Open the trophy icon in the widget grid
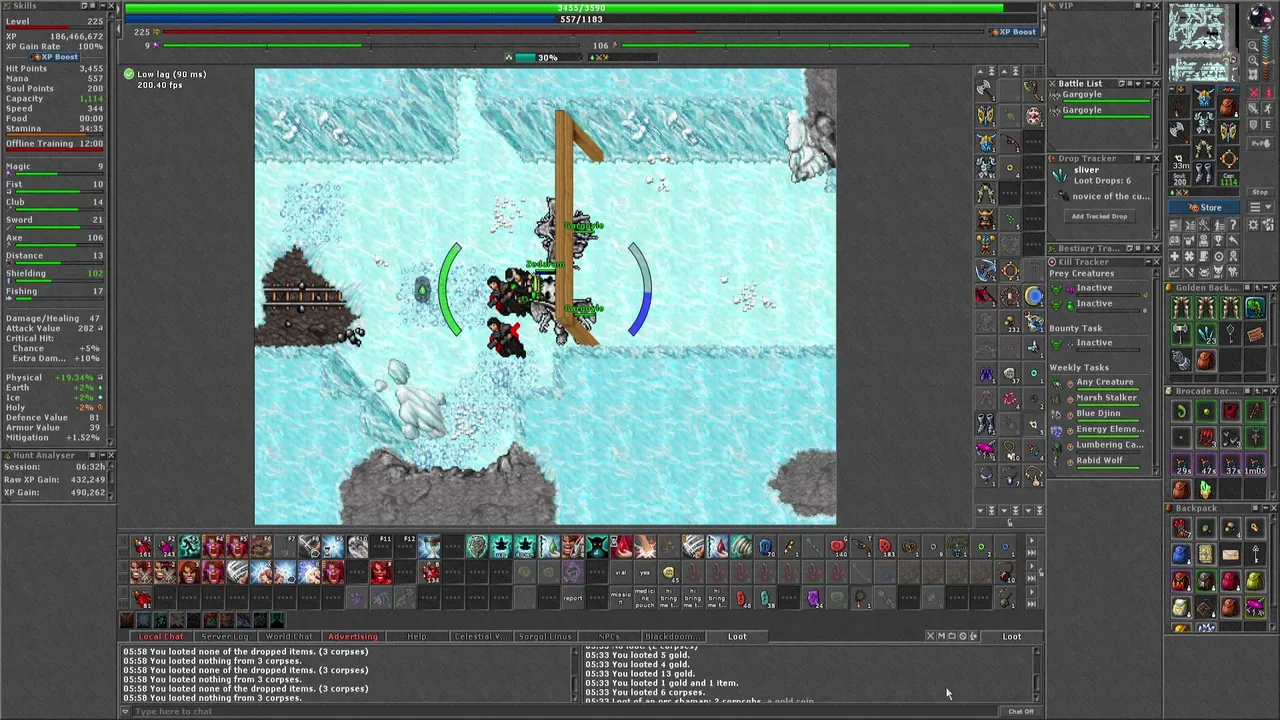This screenshot has width=1280, height=720. coord(1219,240)
